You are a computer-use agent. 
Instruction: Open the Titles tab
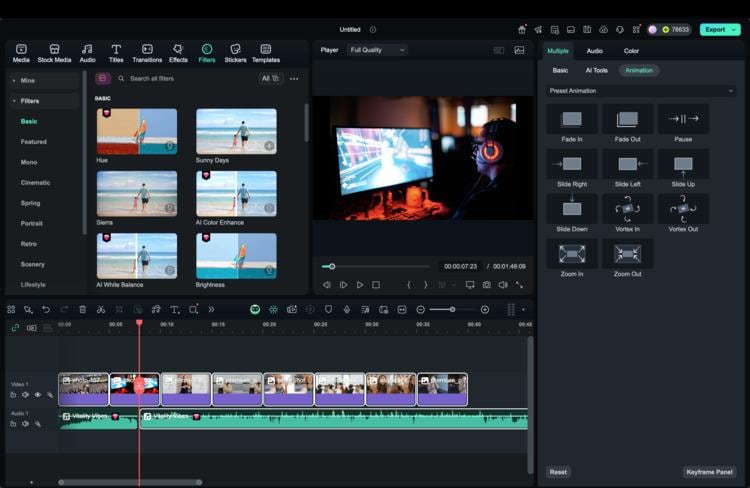(116, 53)
